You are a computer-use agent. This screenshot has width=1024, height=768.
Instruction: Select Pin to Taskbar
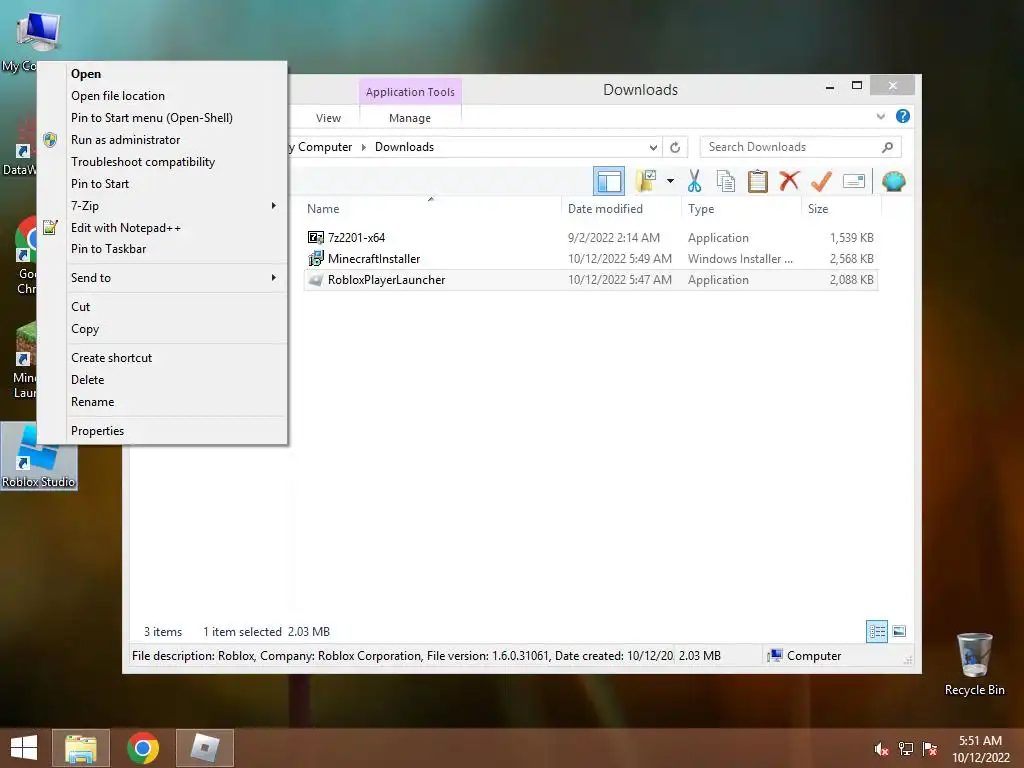pyautogui.click(x=163, y=249)
